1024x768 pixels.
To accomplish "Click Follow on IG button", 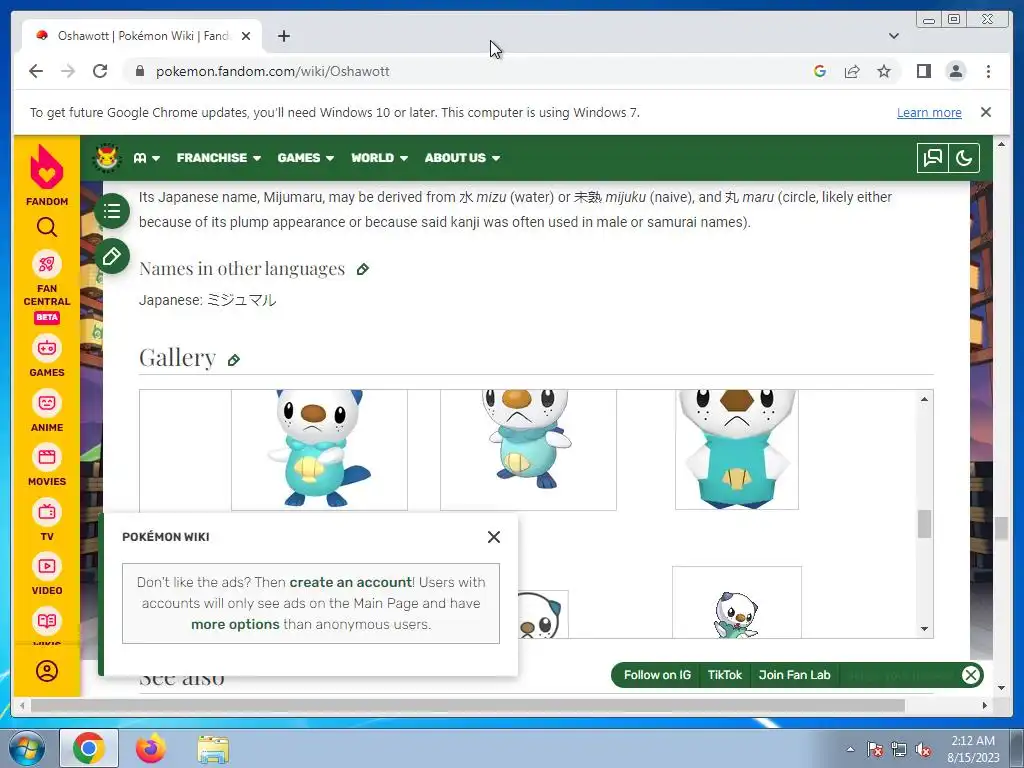I will [657, 675].
